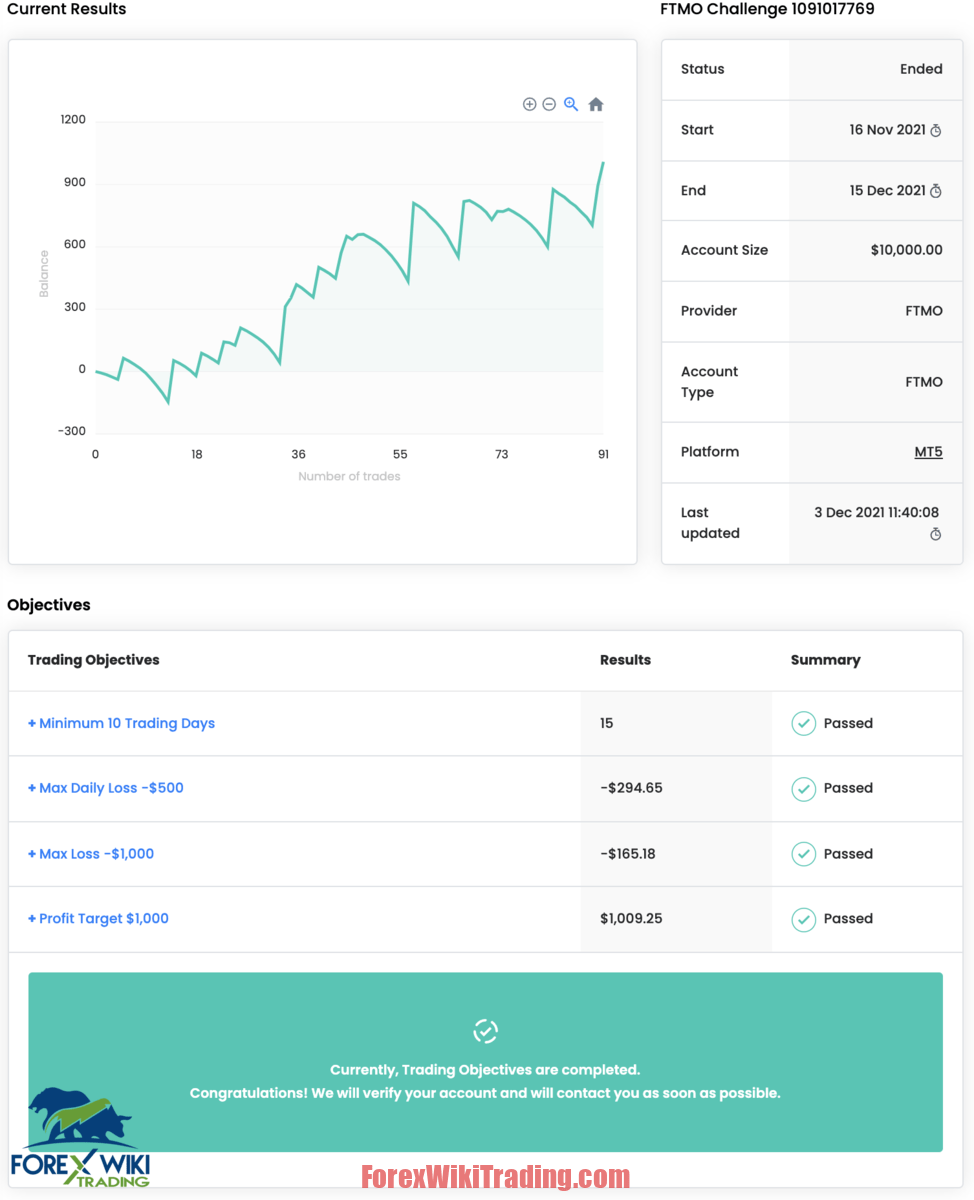Click the clock icon beside Start date
974x1200 pixels.
coord(936,130)
